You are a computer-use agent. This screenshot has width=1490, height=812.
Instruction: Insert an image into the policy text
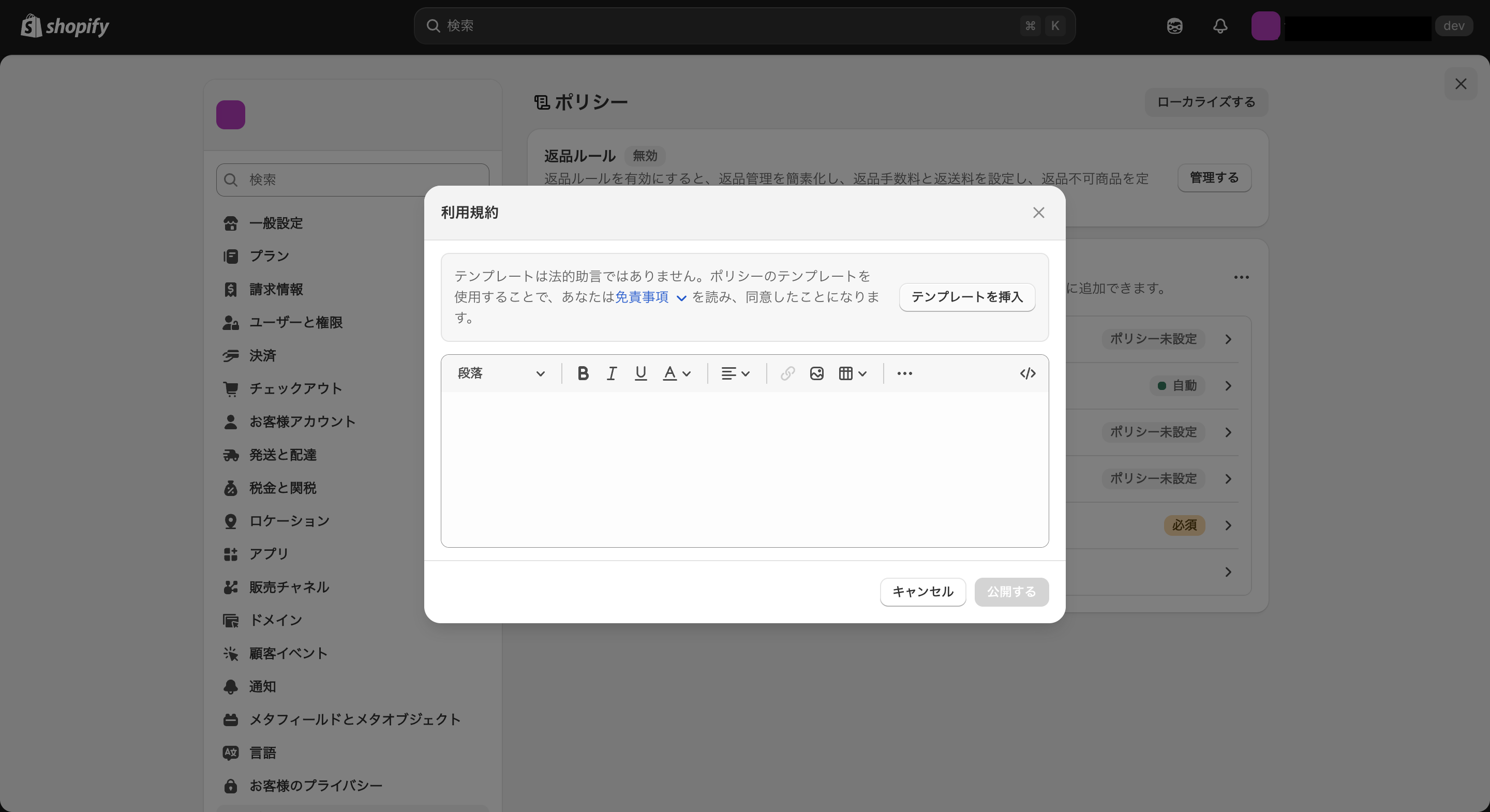[816, 373]
